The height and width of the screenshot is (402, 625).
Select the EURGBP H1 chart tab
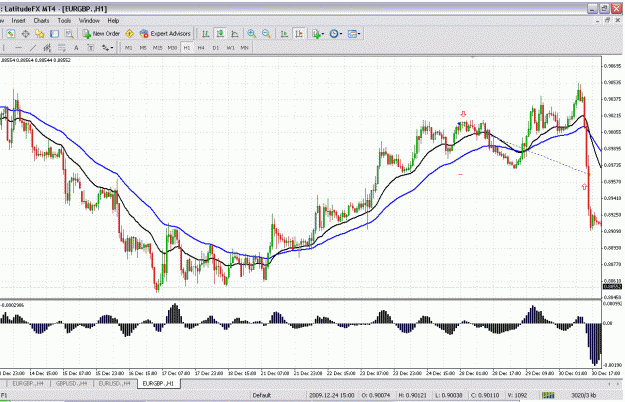[x=158, y=384]
